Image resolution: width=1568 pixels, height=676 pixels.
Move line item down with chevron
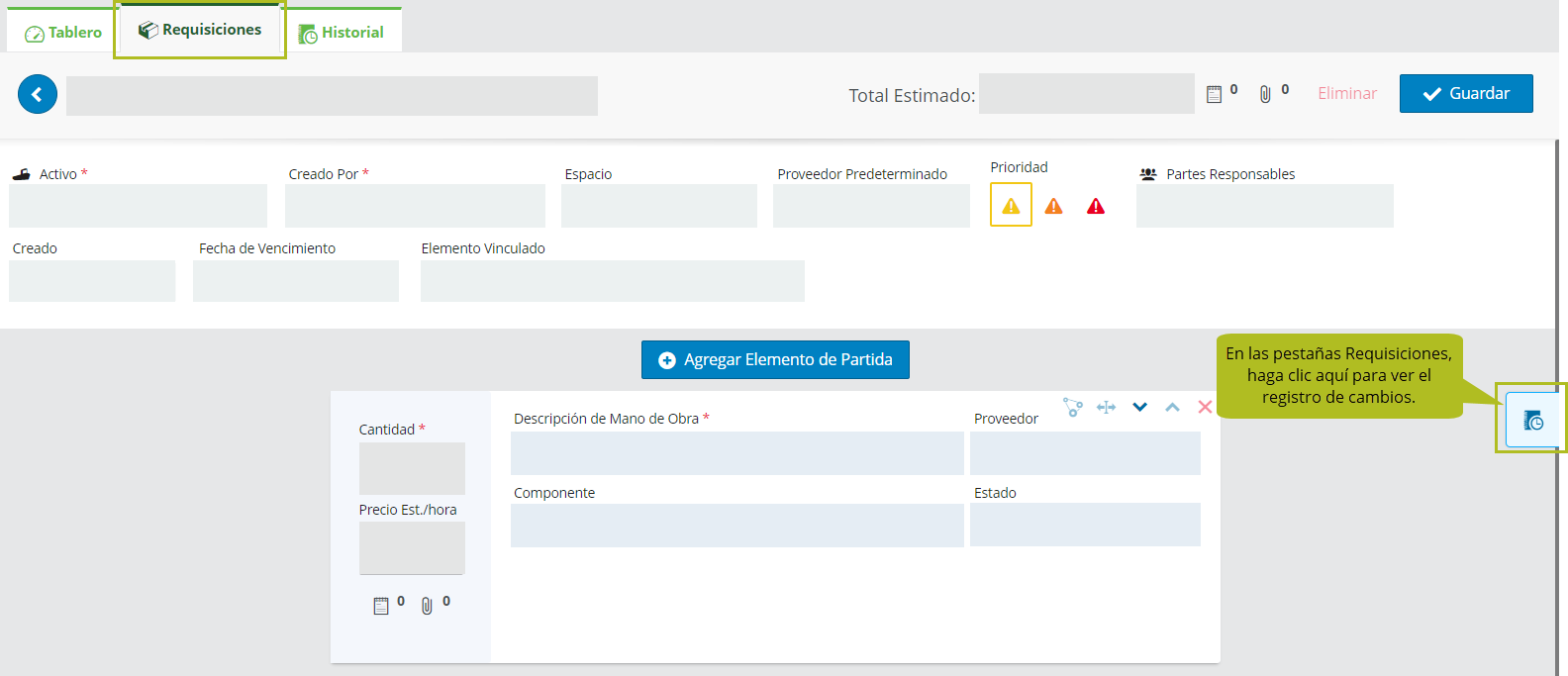pyautogui.click(x=1140, y=407)
